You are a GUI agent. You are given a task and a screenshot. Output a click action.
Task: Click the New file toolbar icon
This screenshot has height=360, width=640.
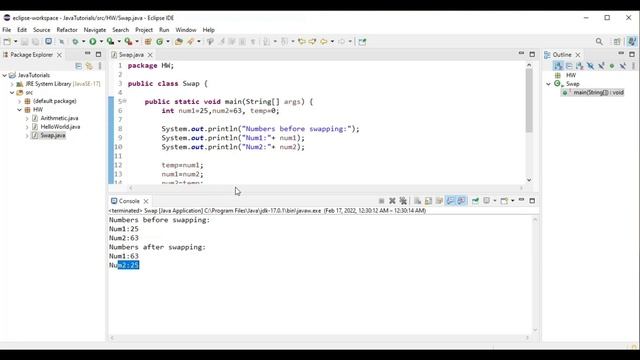[x=7, y=42]
